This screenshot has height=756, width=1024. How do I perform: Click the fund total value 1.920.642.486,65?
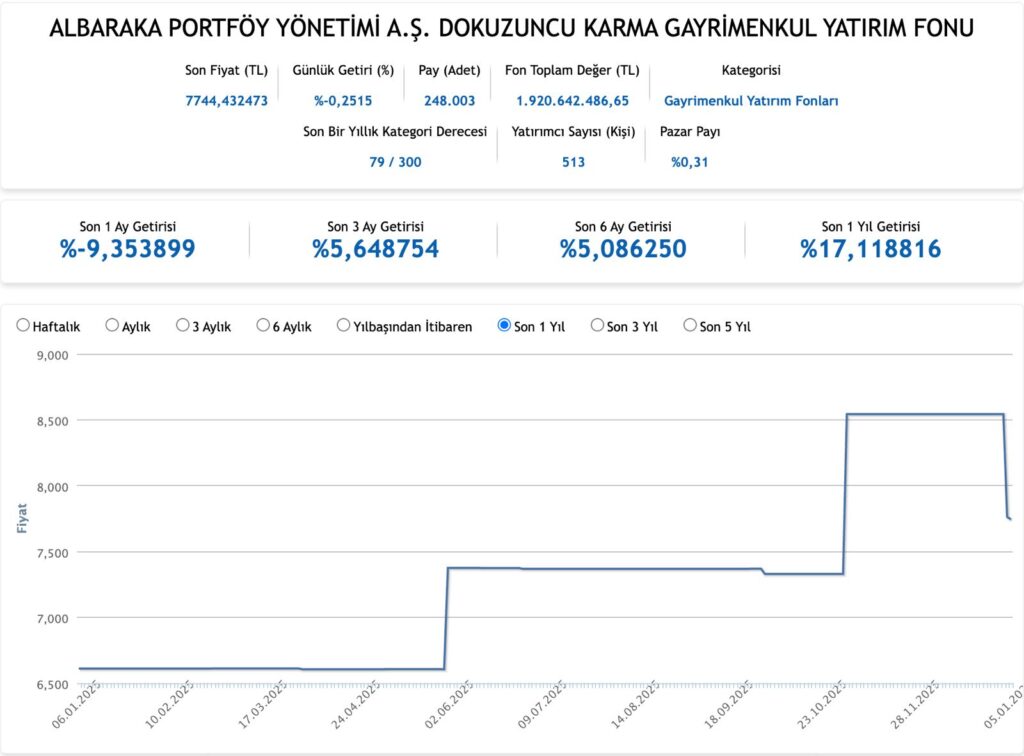tap(572, 101)
